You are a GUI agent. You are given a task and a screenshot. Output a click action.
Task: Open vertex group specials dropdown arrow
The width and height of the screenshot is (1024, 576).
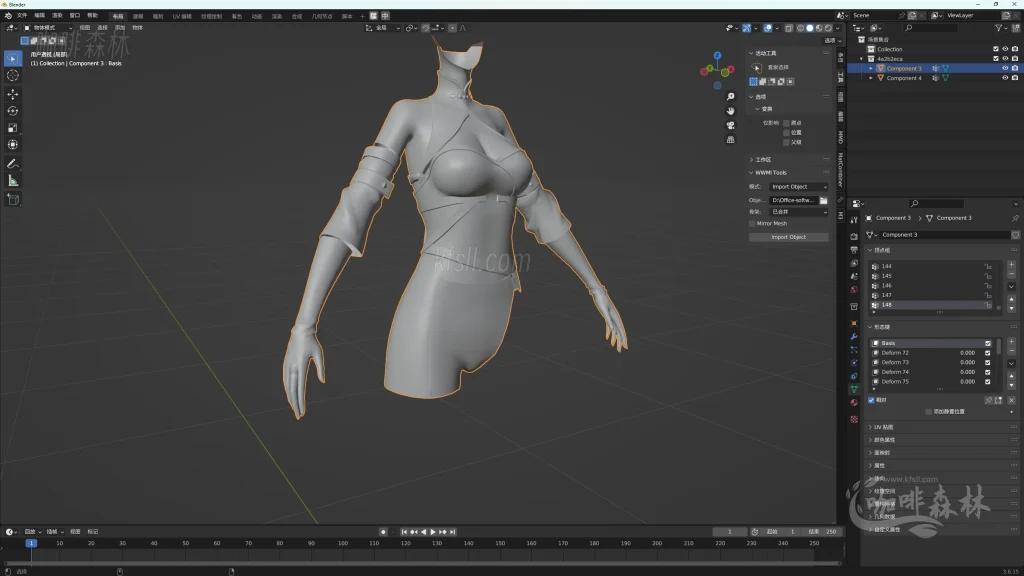1011,287
